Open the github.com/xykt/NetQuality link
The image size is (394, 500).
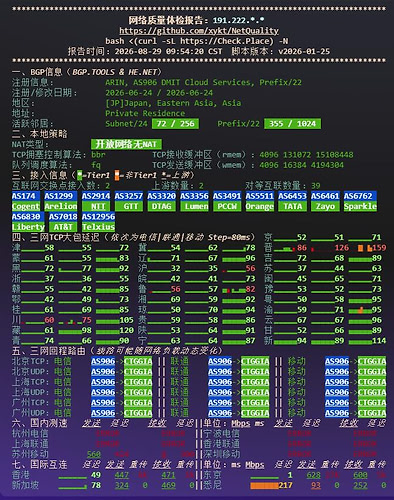coord(199,31)
